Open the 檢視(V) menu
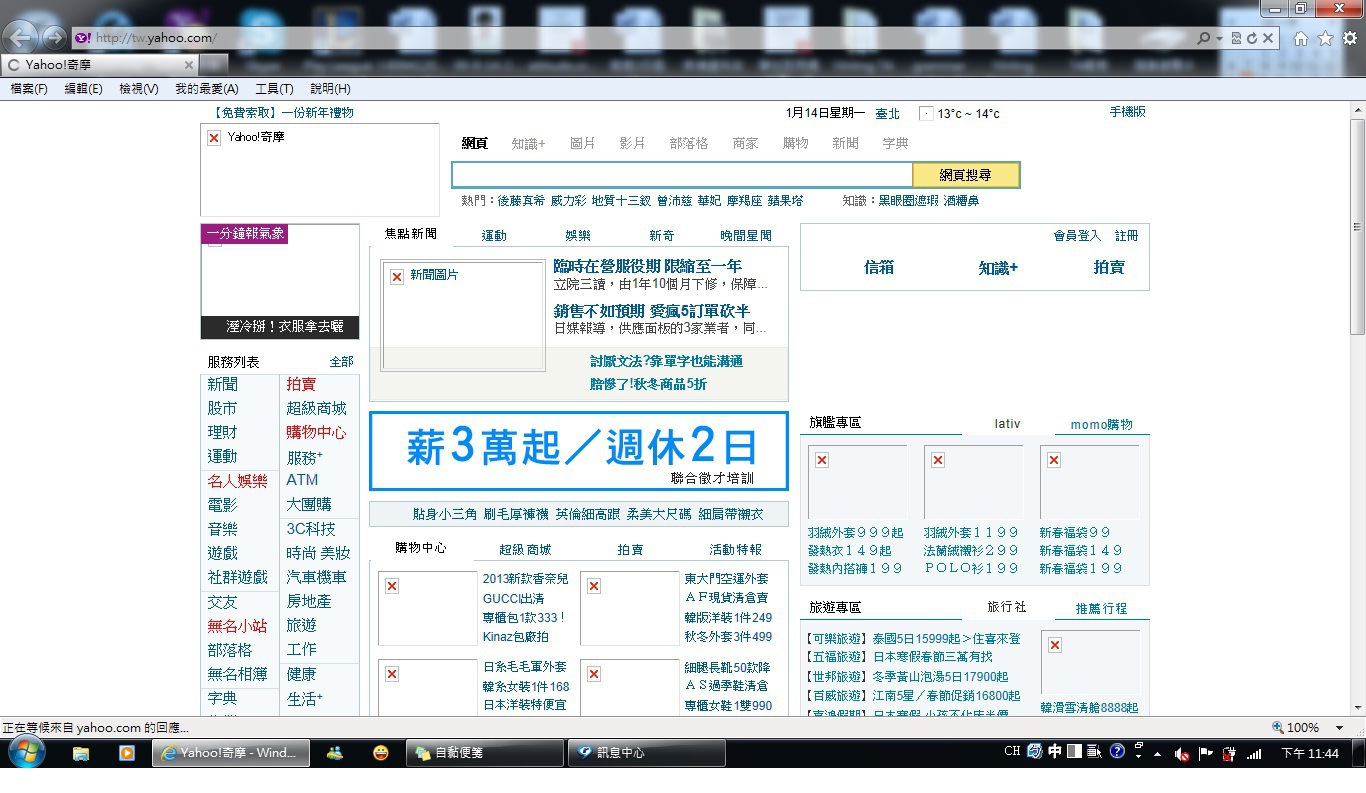Screen dimensions: 1366x793 (139, 89)
